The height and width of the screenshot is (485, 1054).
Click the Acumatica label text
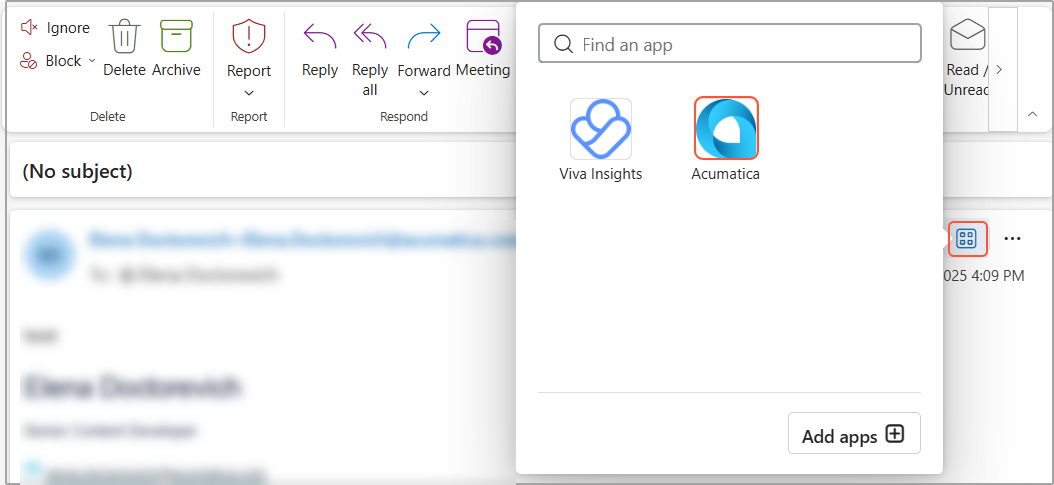[726, 174]
